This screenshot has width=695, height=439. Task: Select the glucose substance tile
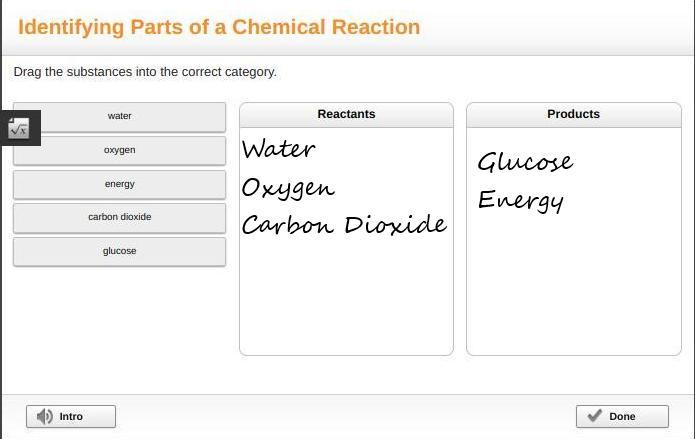tap(119, 251)
